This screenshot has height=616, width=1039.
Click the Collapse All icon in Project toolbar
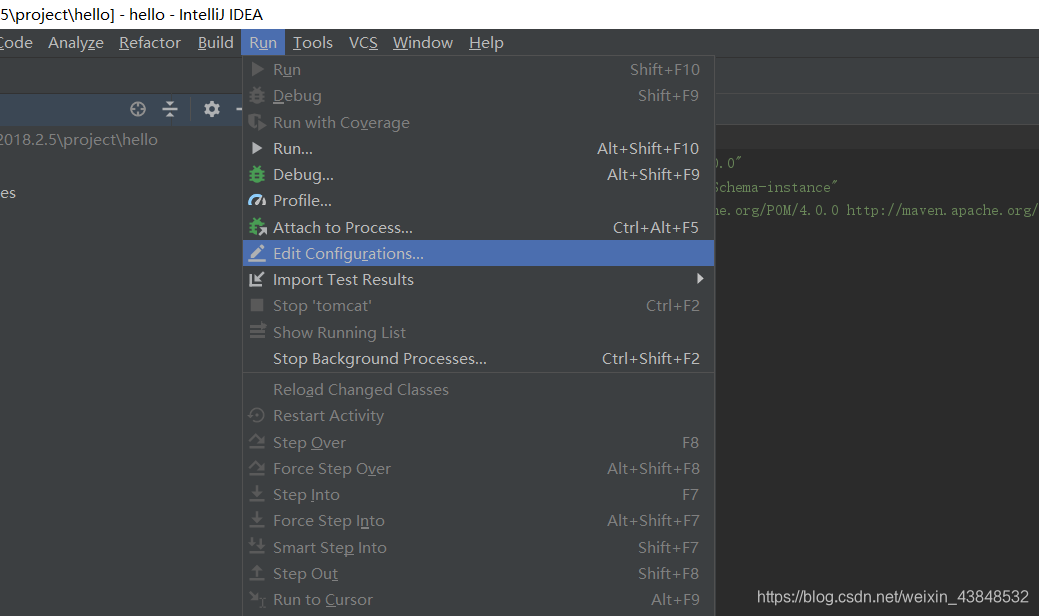[x=171, y=108]
